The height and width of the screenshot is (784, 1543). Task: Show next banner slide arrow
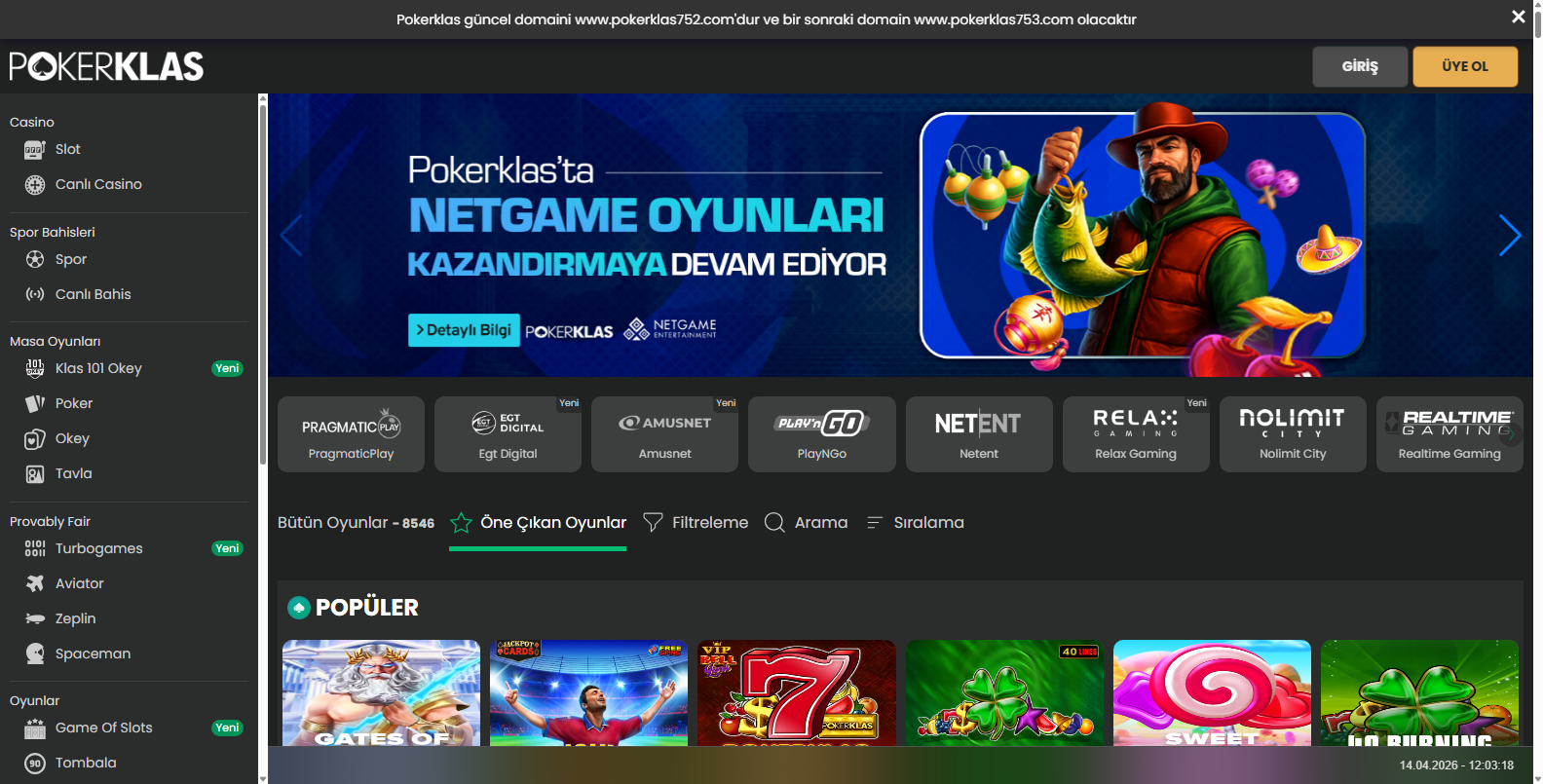point(1510,235)
